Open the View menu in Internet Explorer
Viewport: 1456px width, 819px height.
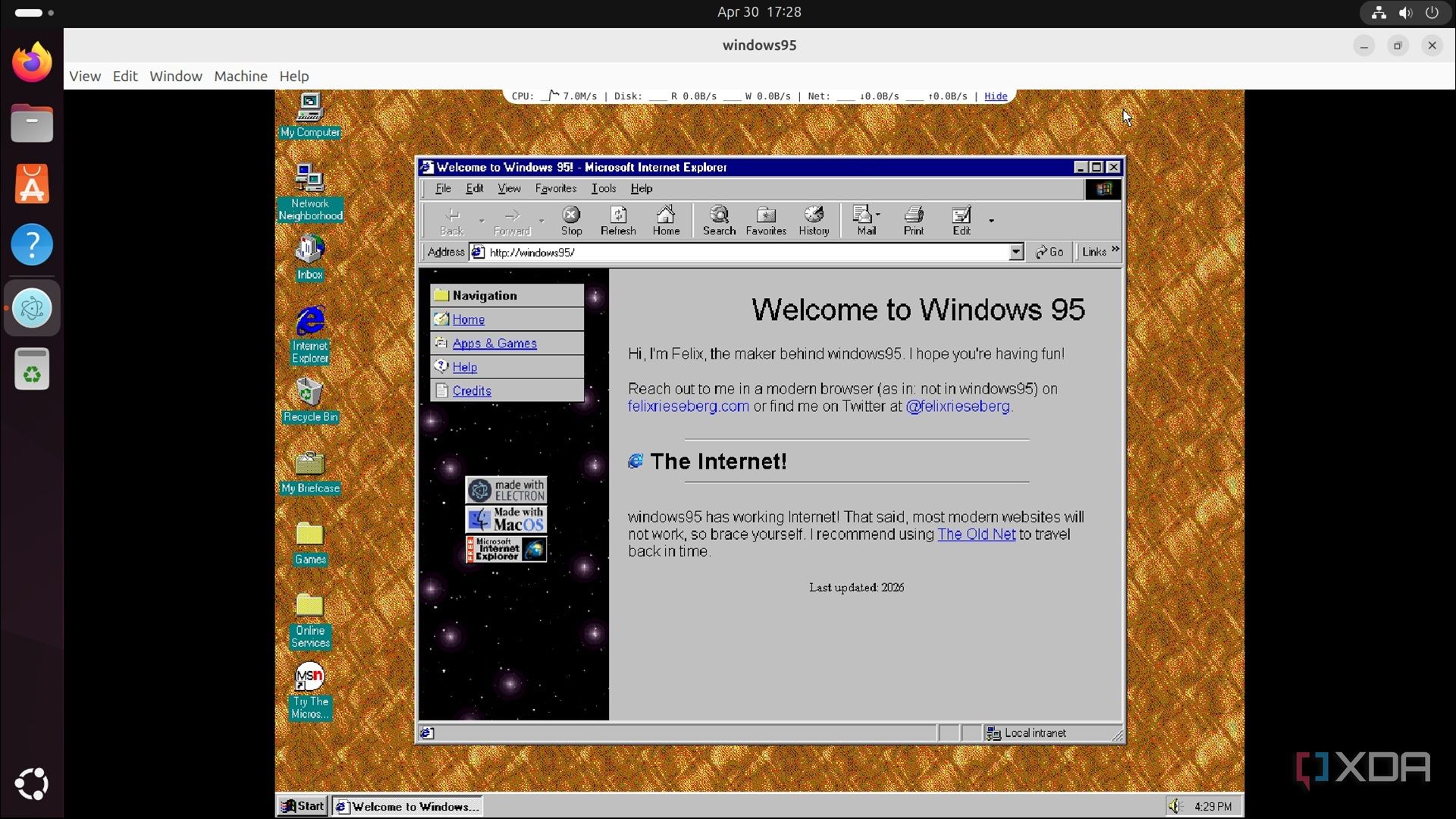(x=509, y=188)
